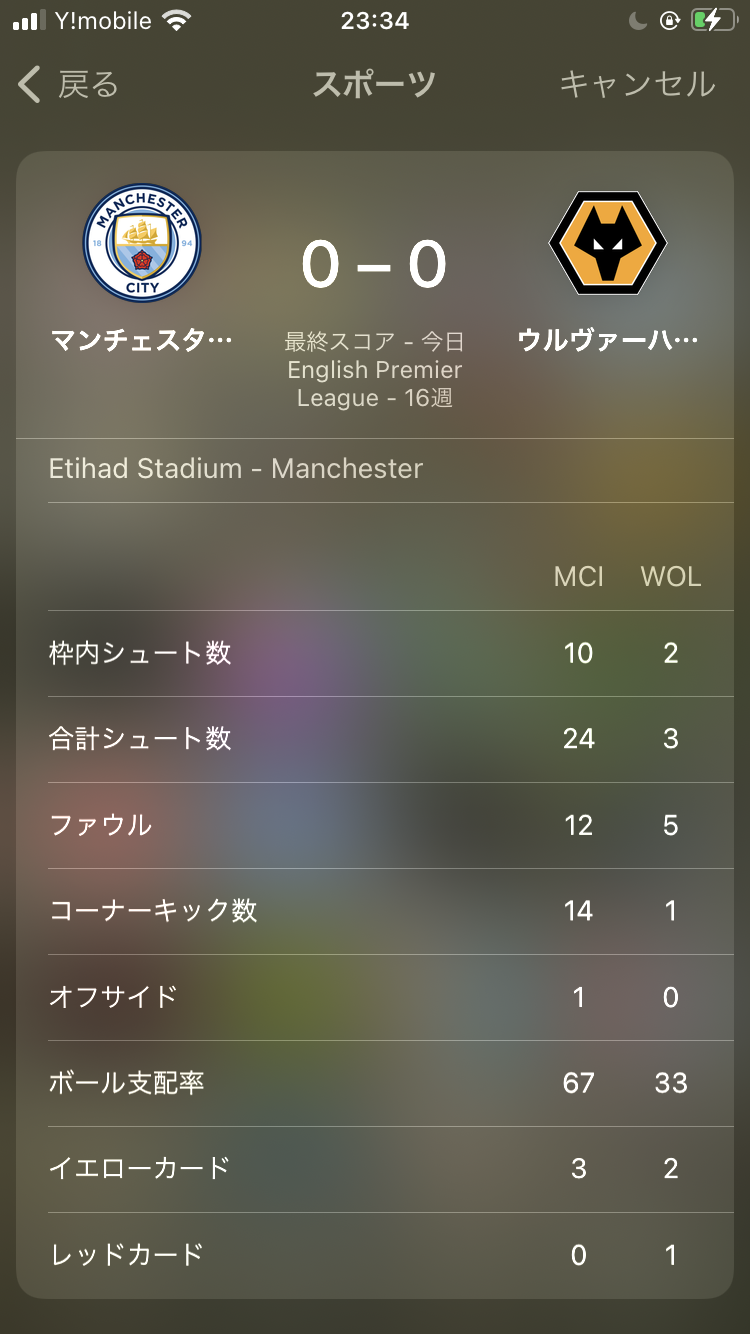This screenshot has height=1334, width=750.
Task: Tap the MCI column header
Action: coord(578,577)
